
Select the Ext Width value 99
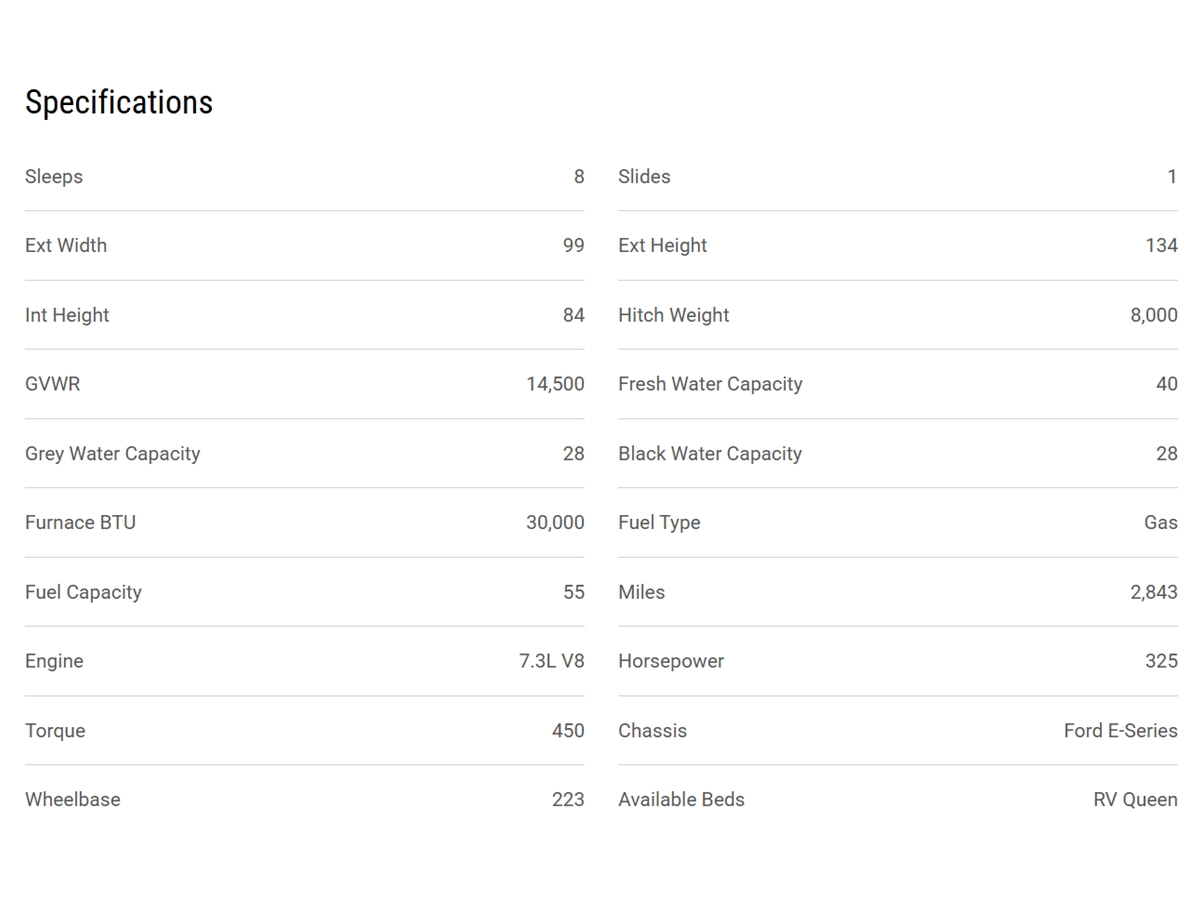click(x=573, y=246)
